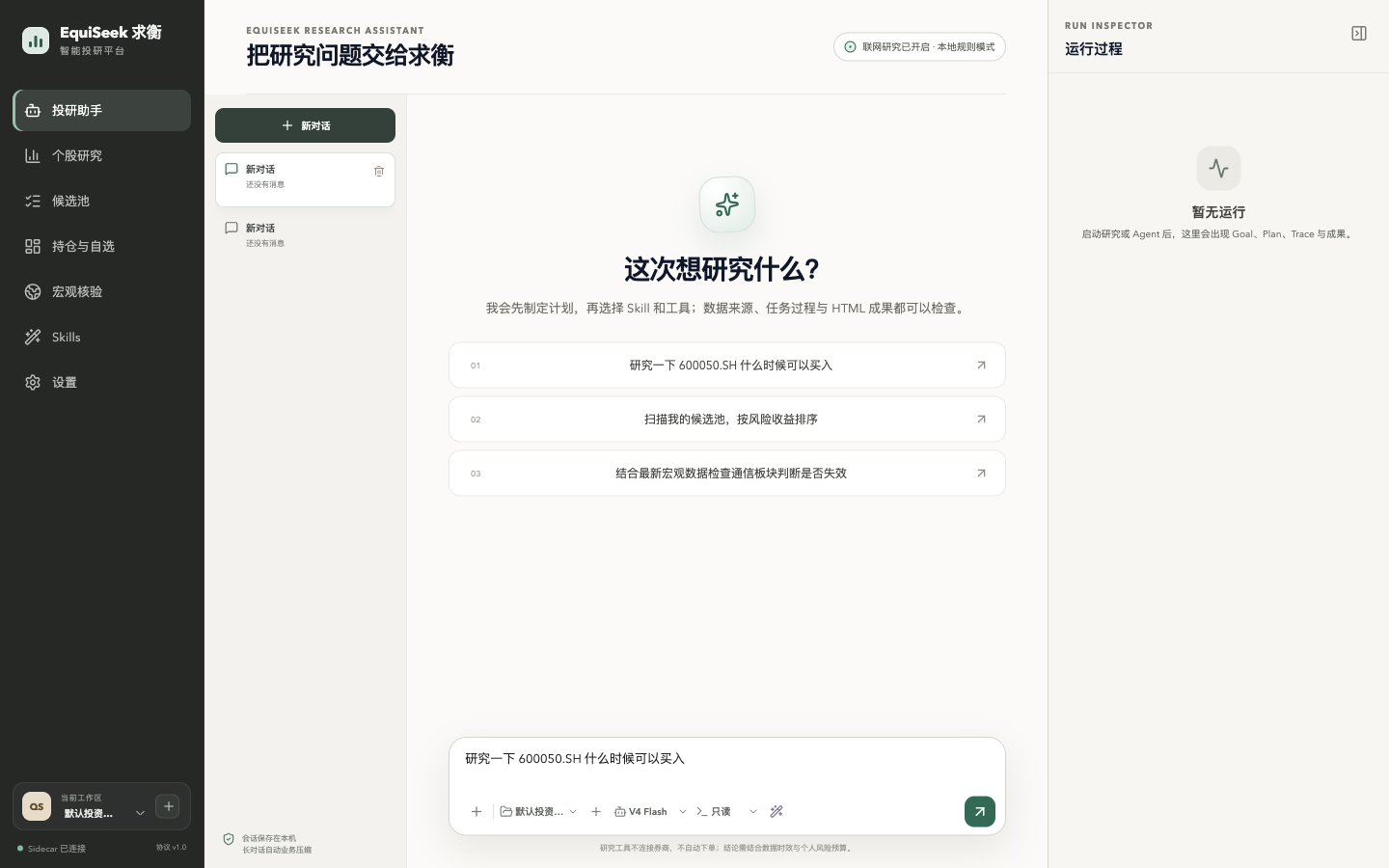Go to 个股研究 in the sidebar
1389x868 pixels.
pos(102,155)
